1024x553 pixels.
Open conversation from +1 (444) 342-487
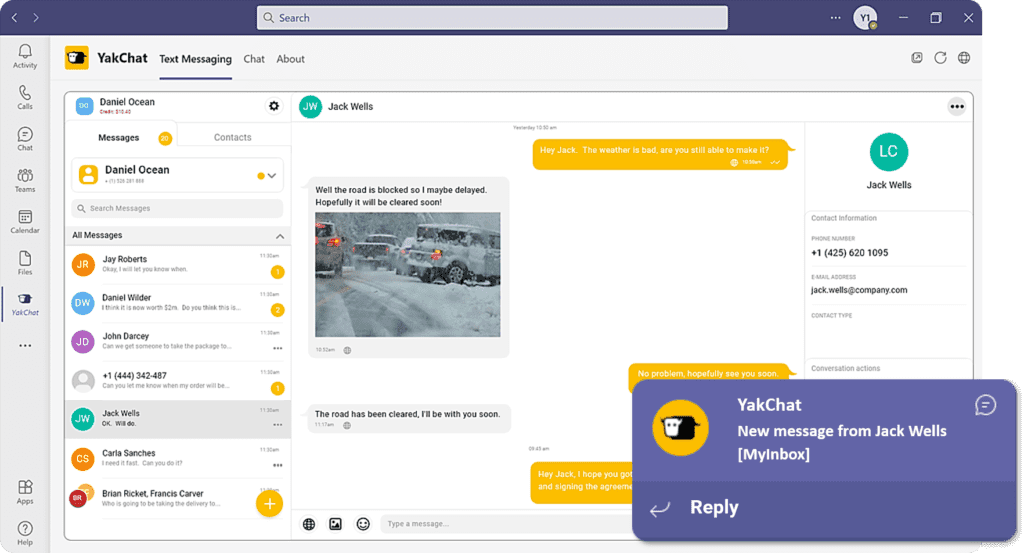(178, 381)
